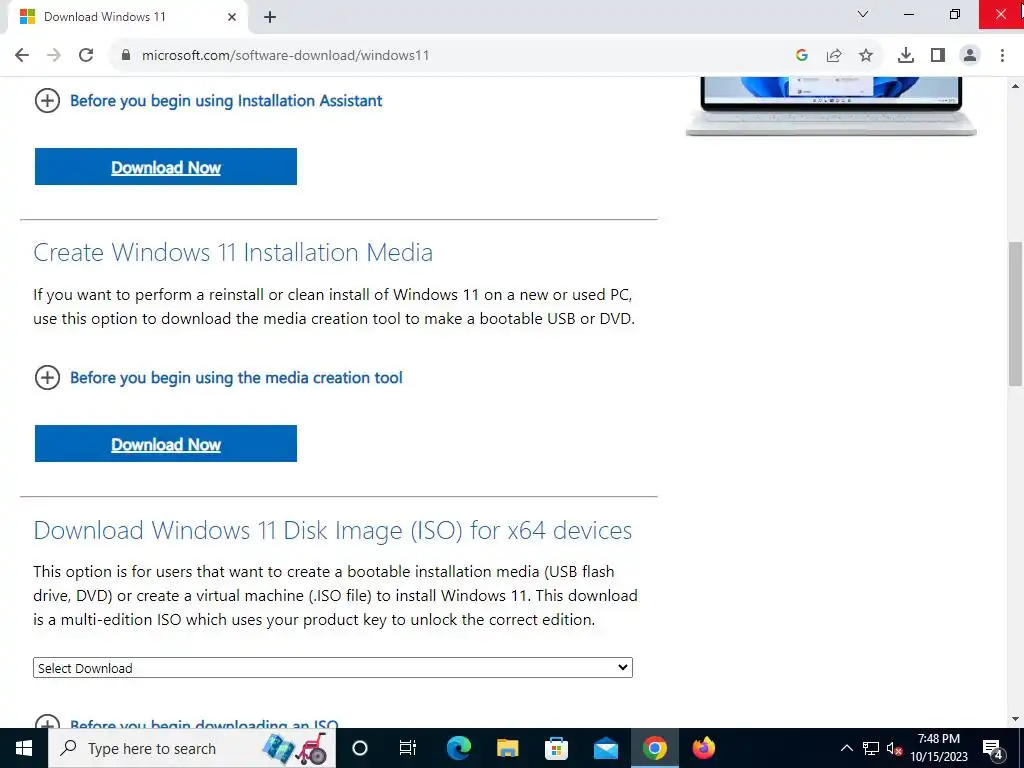This screenshot has height=768, width=1024.
Task: Click the Google icon in address bar
Action: (x=802, y=56)
